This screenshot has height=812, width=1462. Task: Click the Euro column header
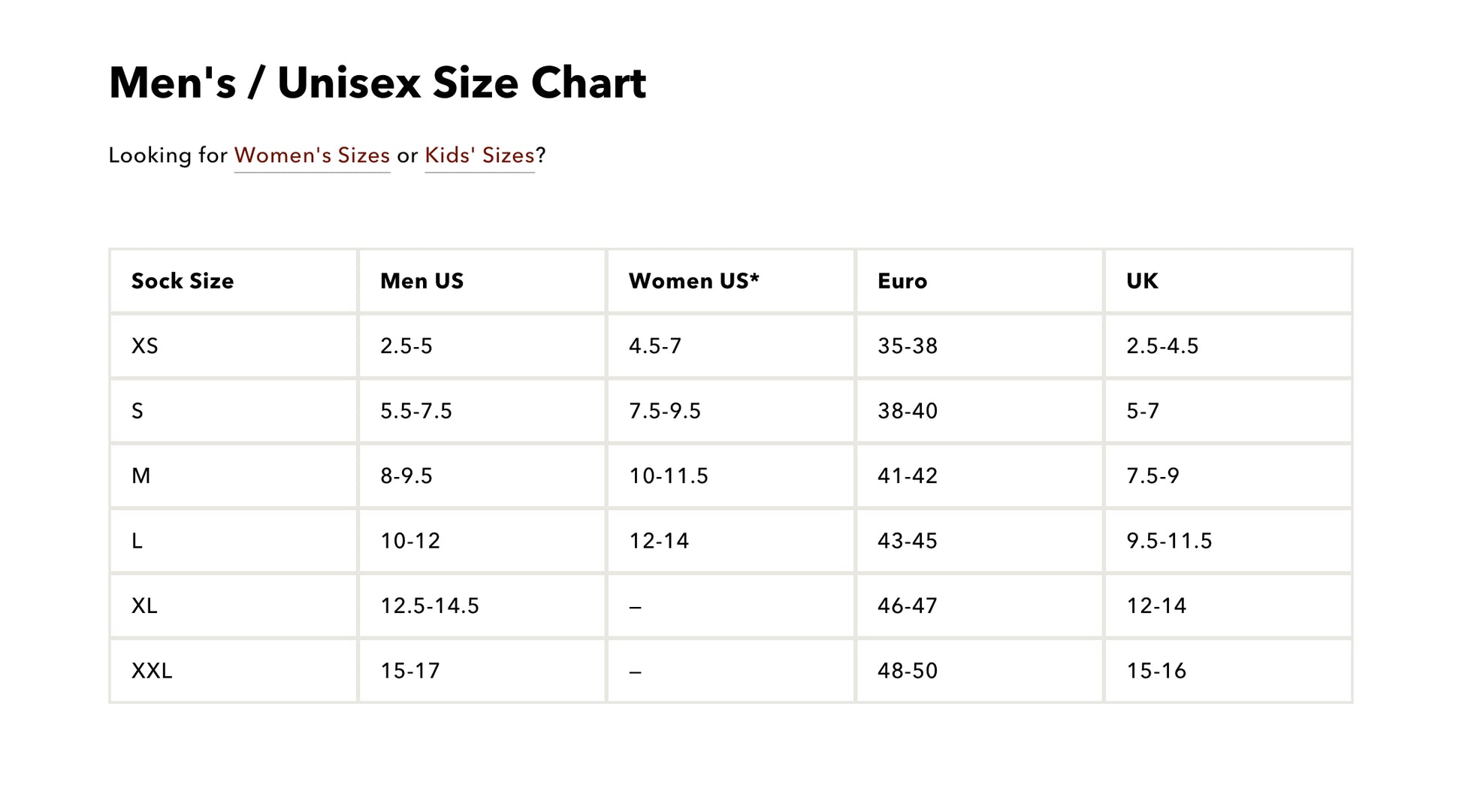coord(902,281)
